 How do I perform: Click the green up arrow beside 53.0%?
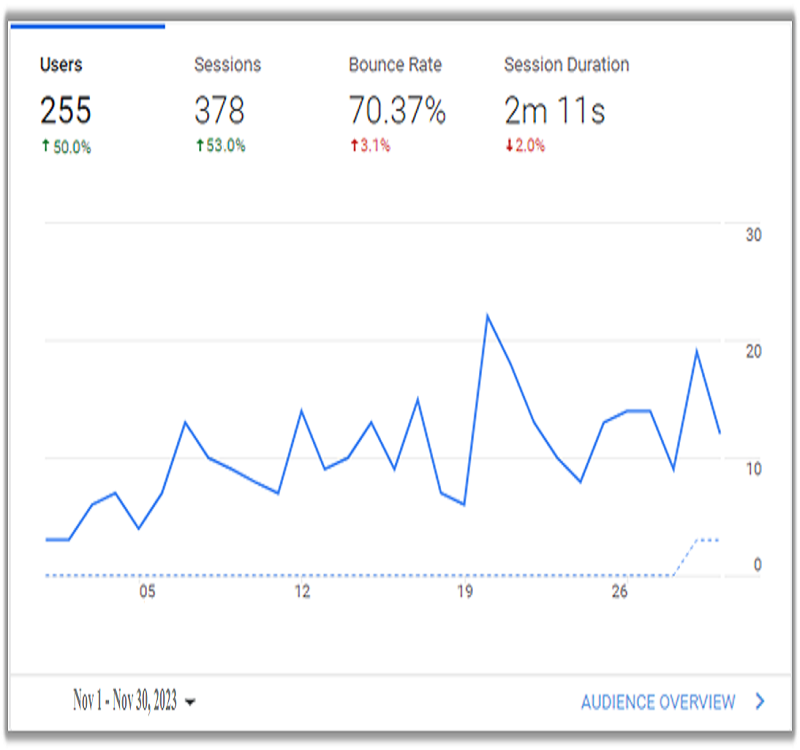[199, 147]
